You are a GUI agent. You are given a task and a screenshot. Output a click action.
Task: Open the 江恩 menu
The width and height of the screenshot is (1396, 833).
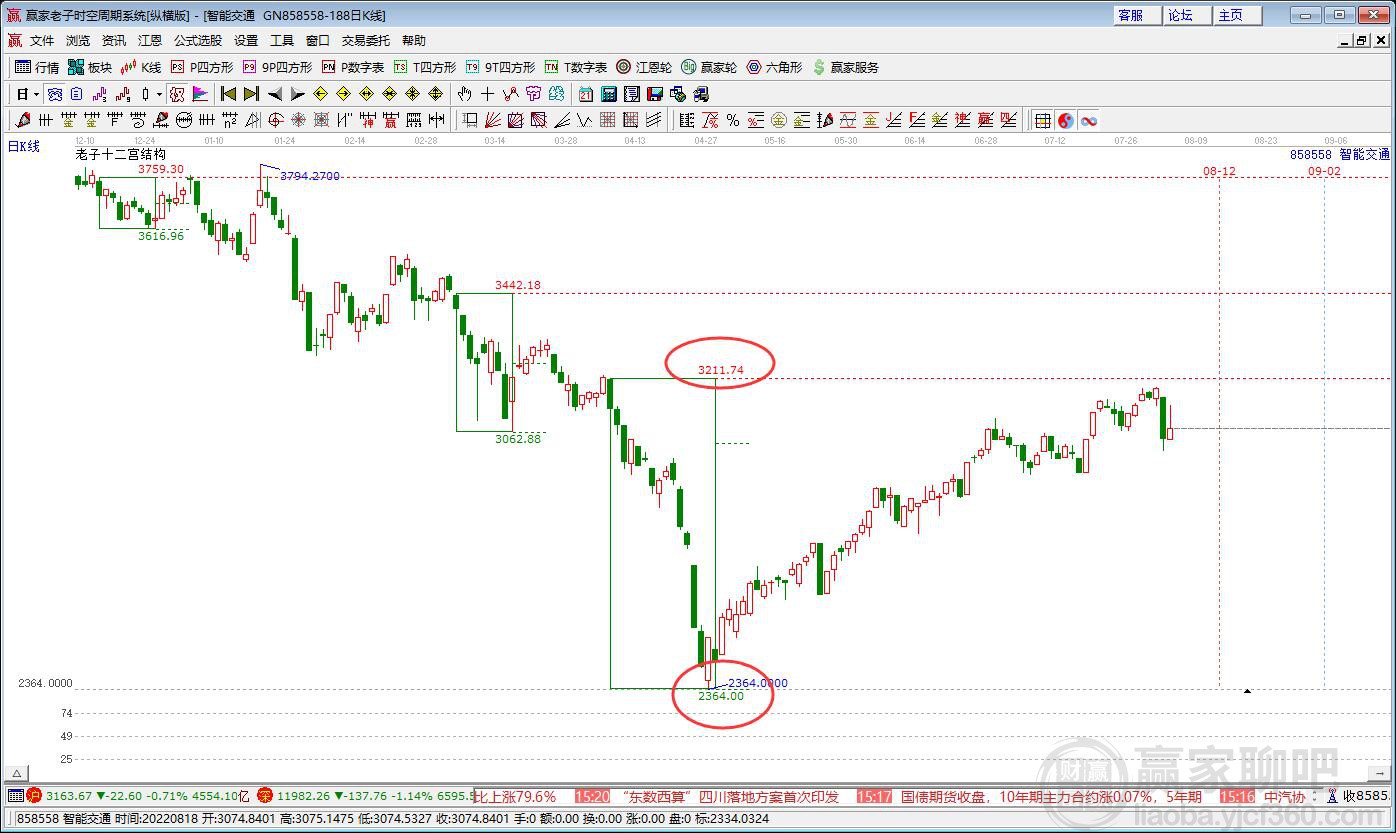pos(150,40)
